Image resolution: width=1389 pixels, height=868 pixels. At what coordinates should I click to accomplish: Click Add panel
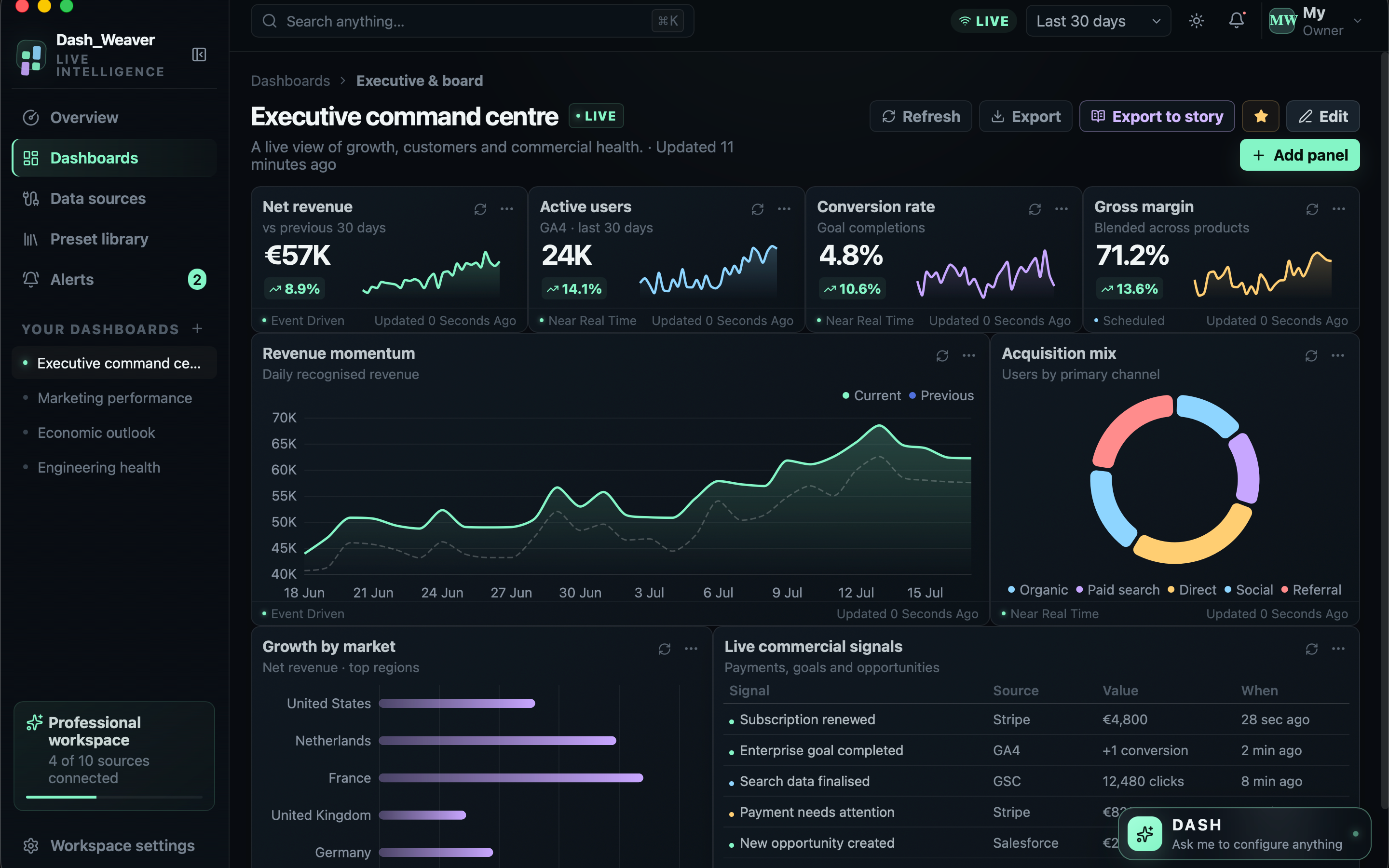[x=1299, y=155]
